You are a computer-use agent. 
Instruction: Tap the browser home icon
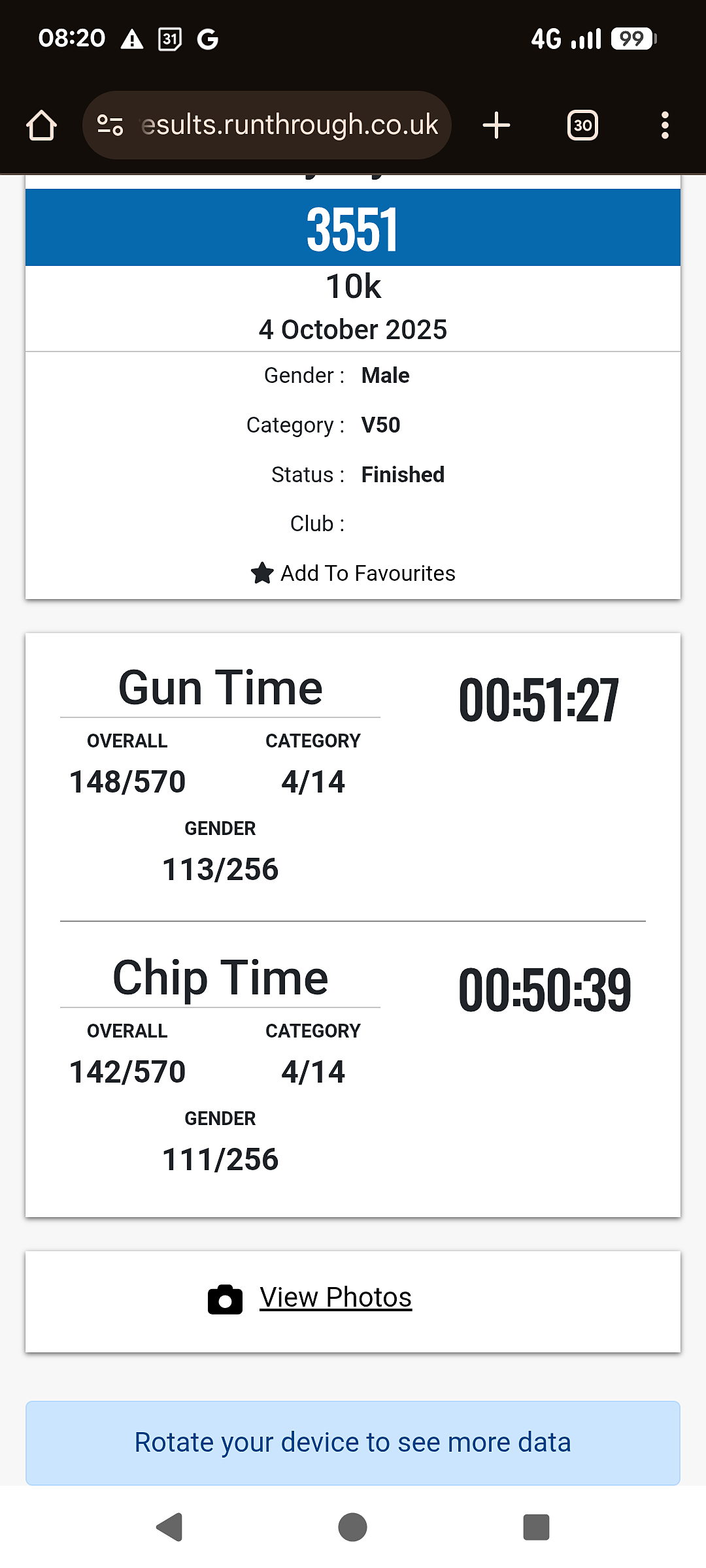pyautogui.click(x=42, y=125)
